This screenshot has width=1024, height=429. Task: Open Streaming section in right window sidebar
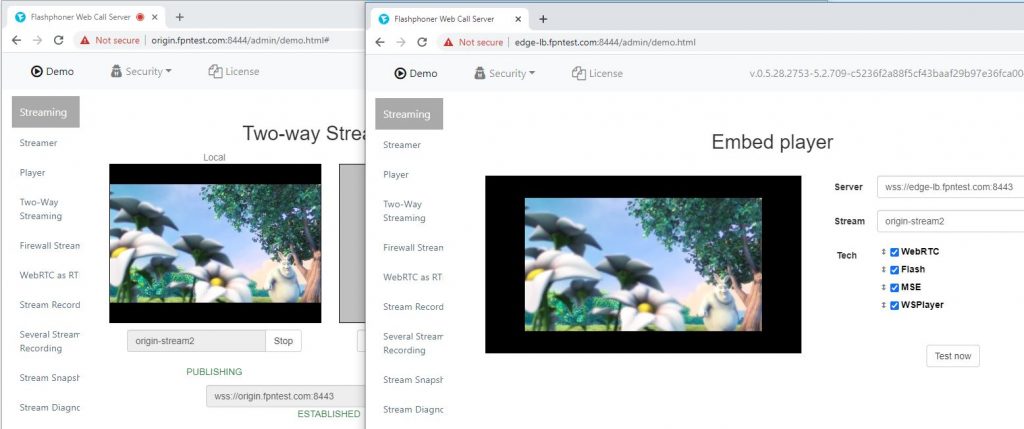tap(409, 114)
